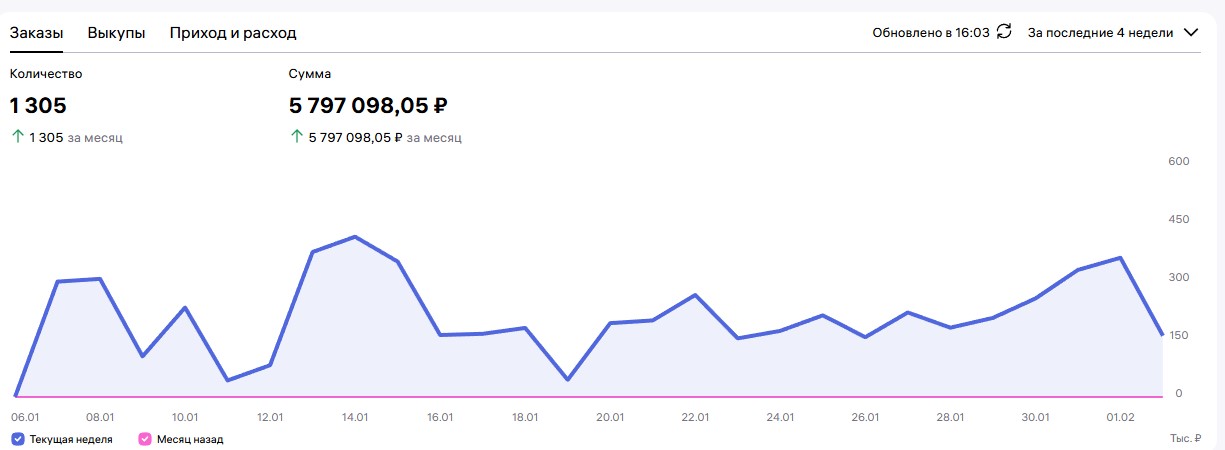Select the Приход и расход tab
Viewport: 1225px width, 450px height.
(x=233, y=33)
